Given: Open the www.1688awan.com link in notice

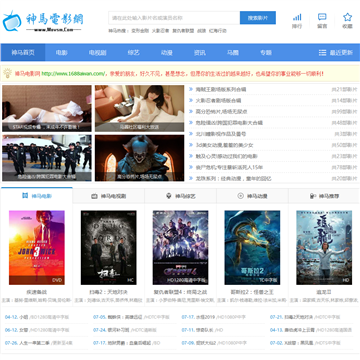Looking at the screenshot, I should pyautogui.click(x=73, y=73).
